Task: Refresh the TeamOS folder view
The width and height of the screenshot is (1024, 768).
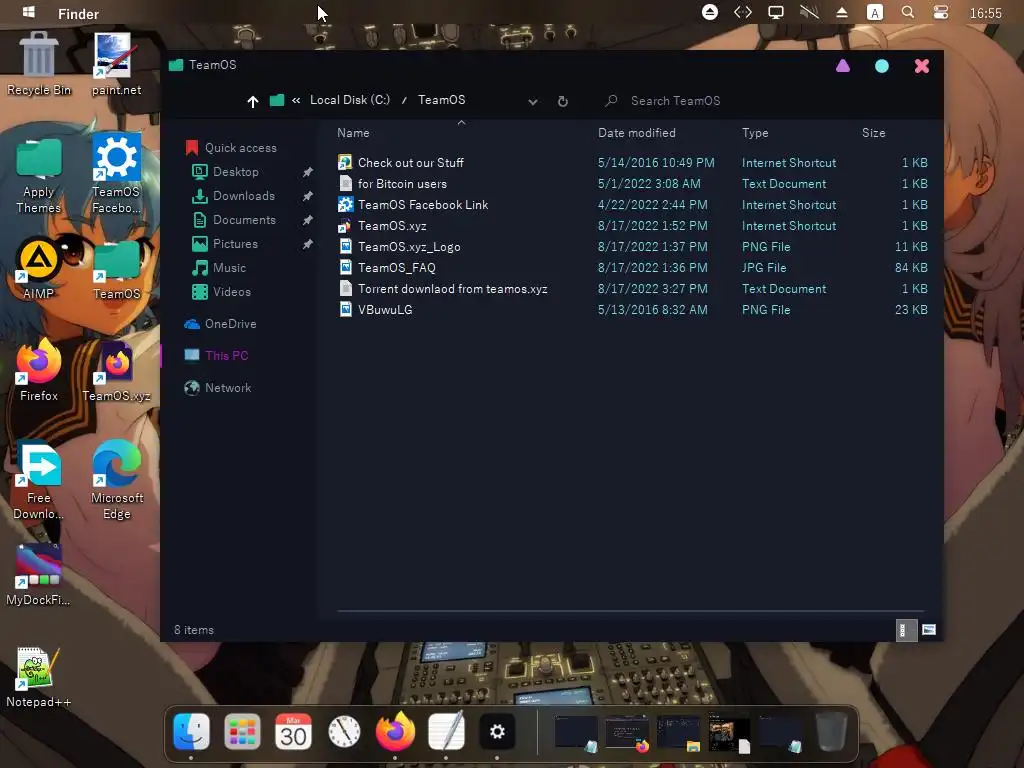Action: (x=562, y=101)
